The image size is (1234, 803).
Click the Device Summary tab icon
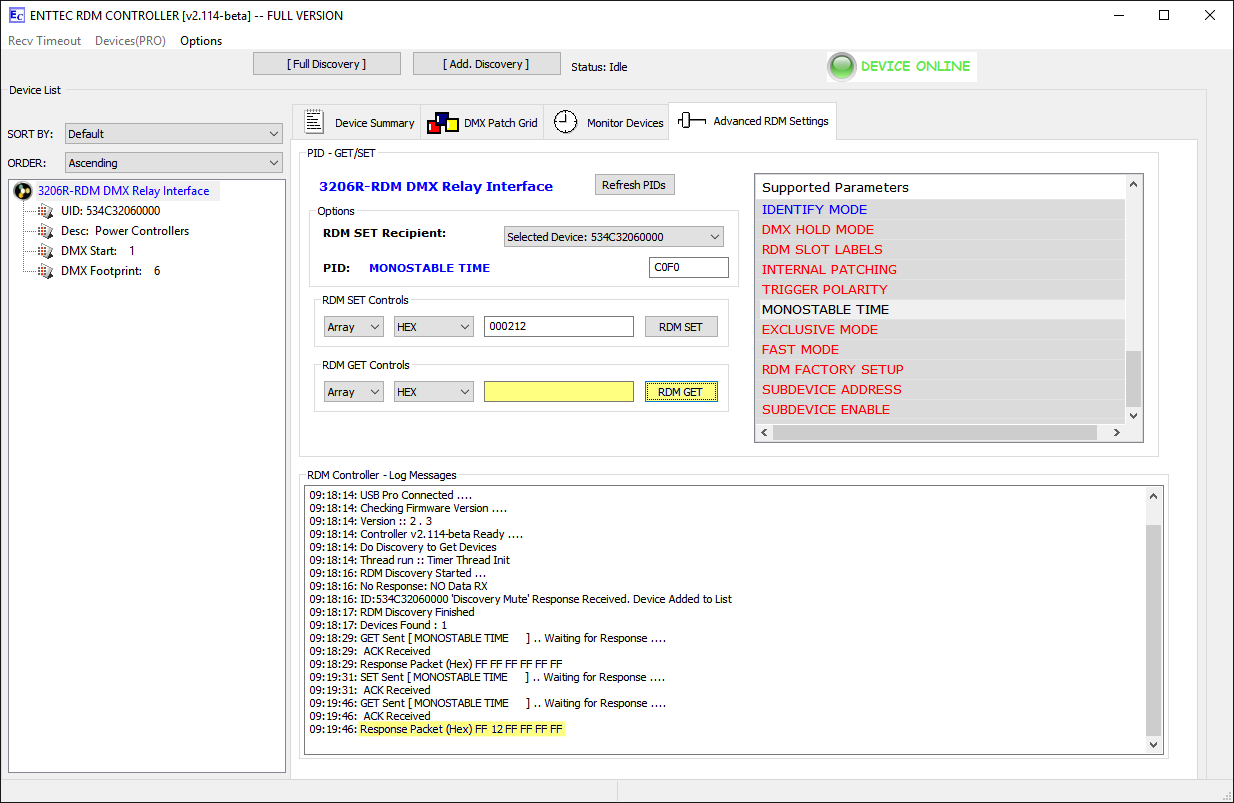pyautogui.click(x=314, y=122)
